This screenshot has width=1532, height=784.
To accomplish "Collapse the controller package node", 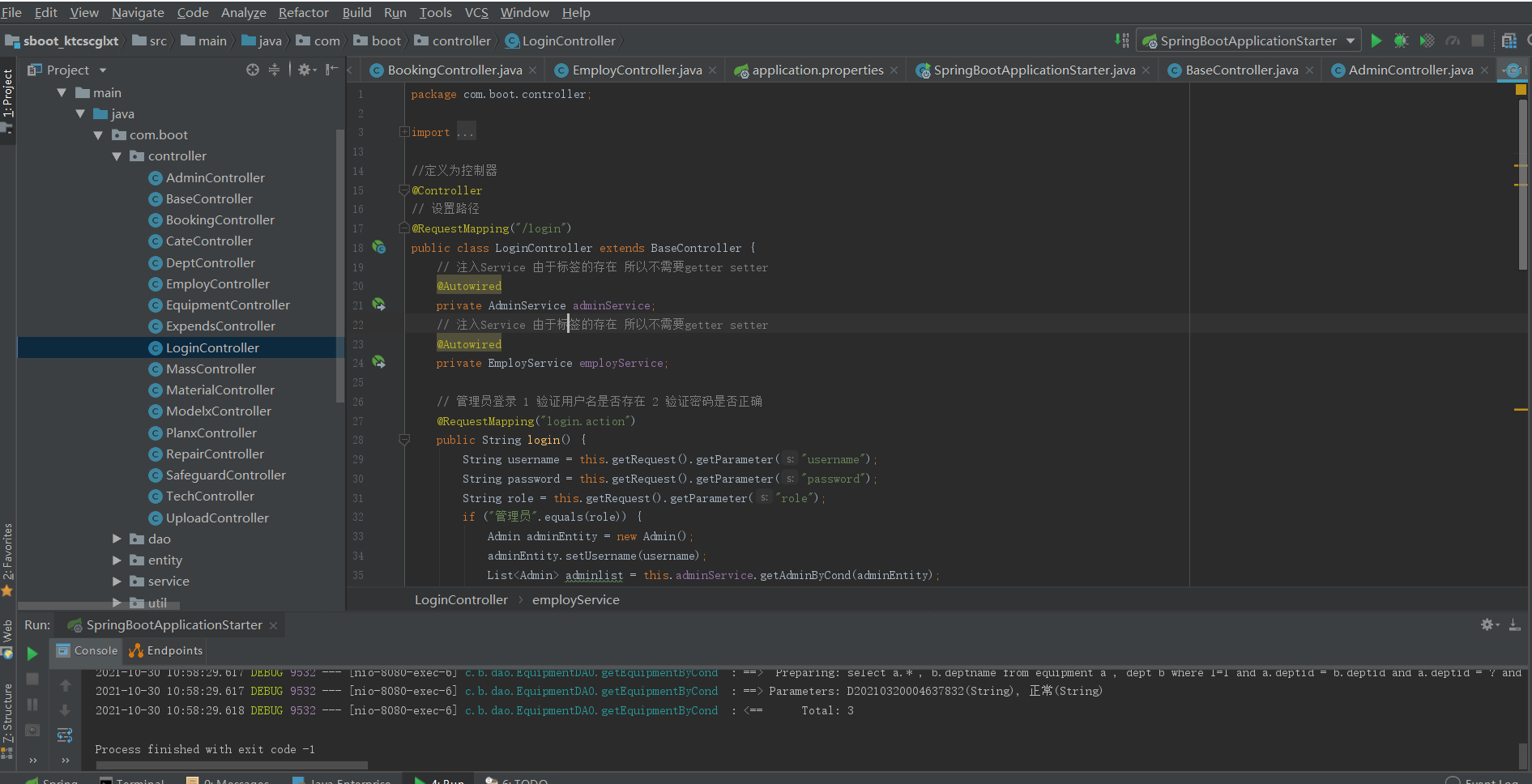I will tap(117, 156).
